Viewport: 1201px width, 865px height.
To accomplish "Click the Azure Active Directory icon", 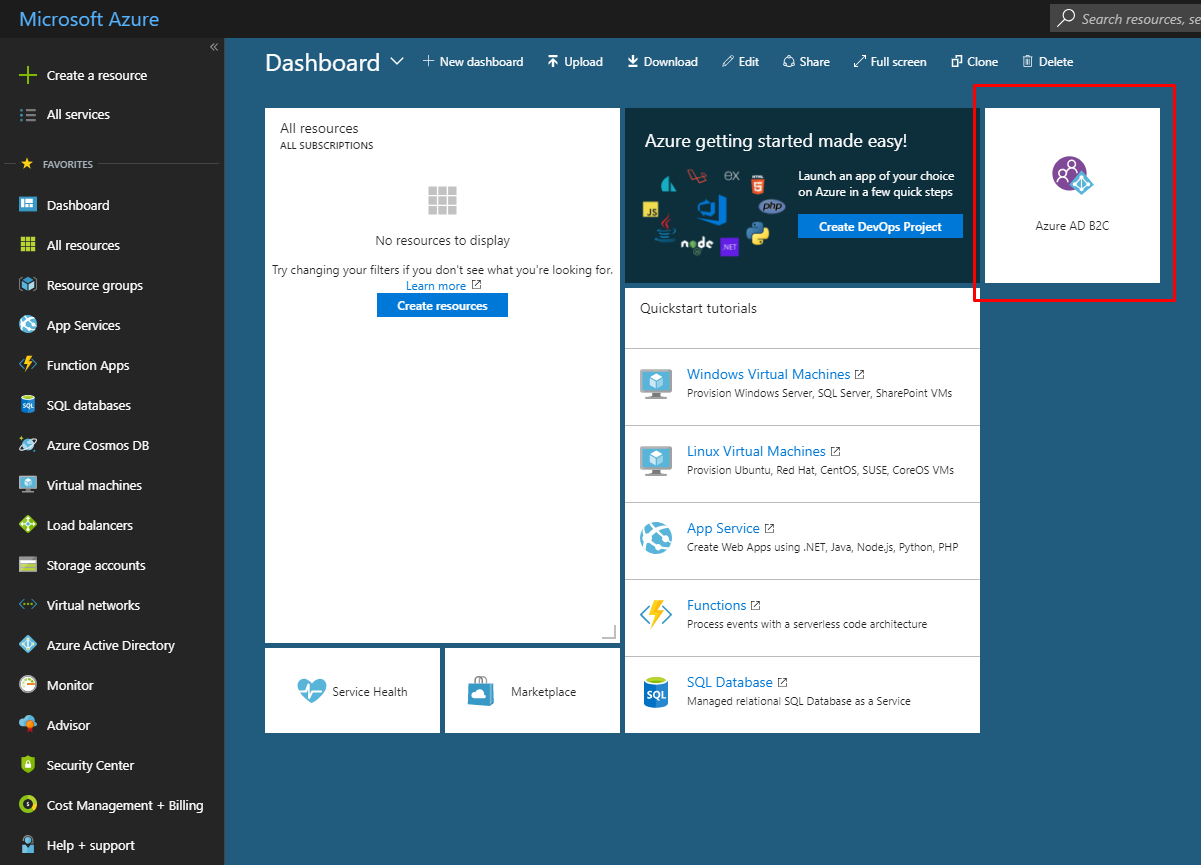I will [x=28, y=645].
